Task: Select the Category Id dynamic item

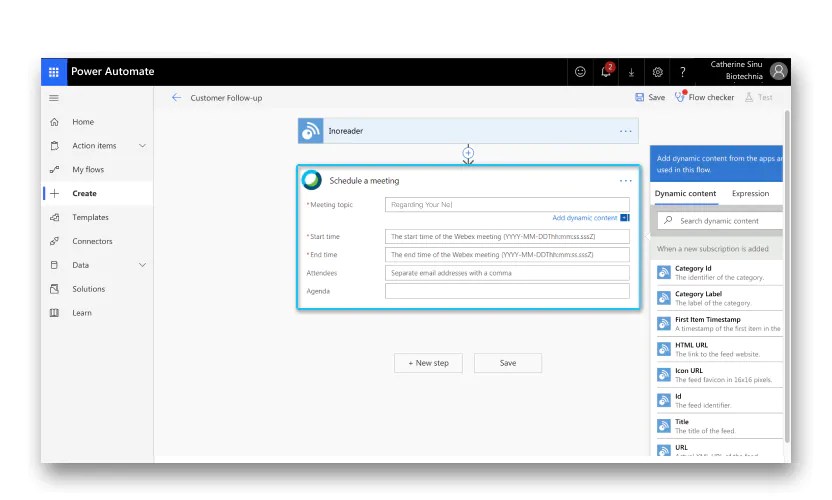Action: [x=720, y=273]
